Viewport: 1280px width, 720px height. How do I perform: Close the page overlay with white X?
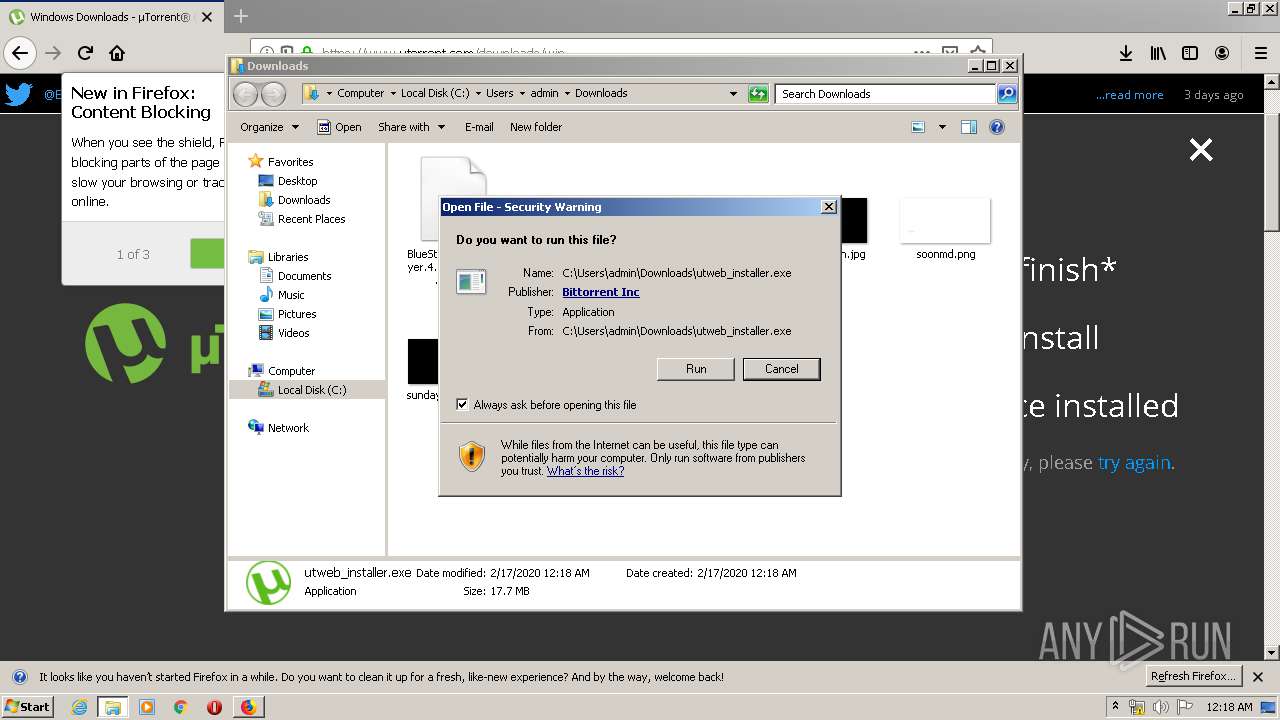coord(1201,150)
